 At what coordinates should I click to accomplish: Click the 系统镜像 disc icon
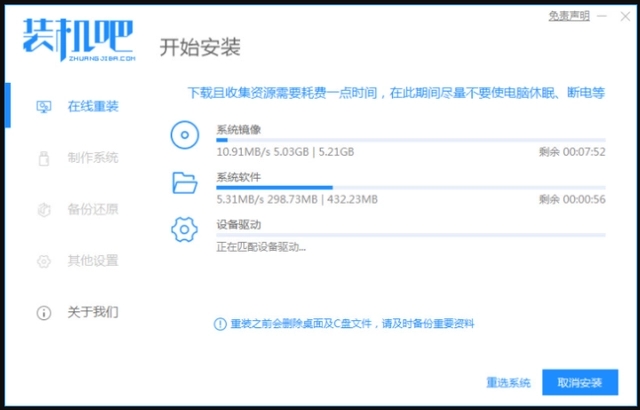pyautogui.click(x=184, y=135)
